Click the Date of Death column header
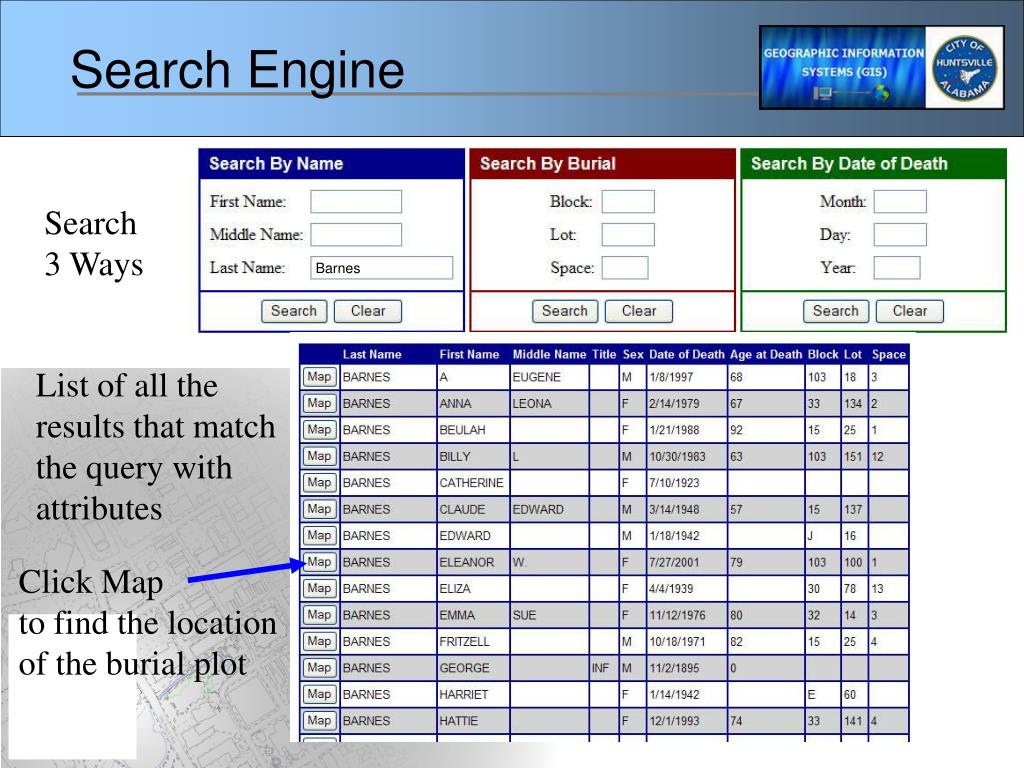The height and width of the screenshot is (768, 1024). (686, 355)
